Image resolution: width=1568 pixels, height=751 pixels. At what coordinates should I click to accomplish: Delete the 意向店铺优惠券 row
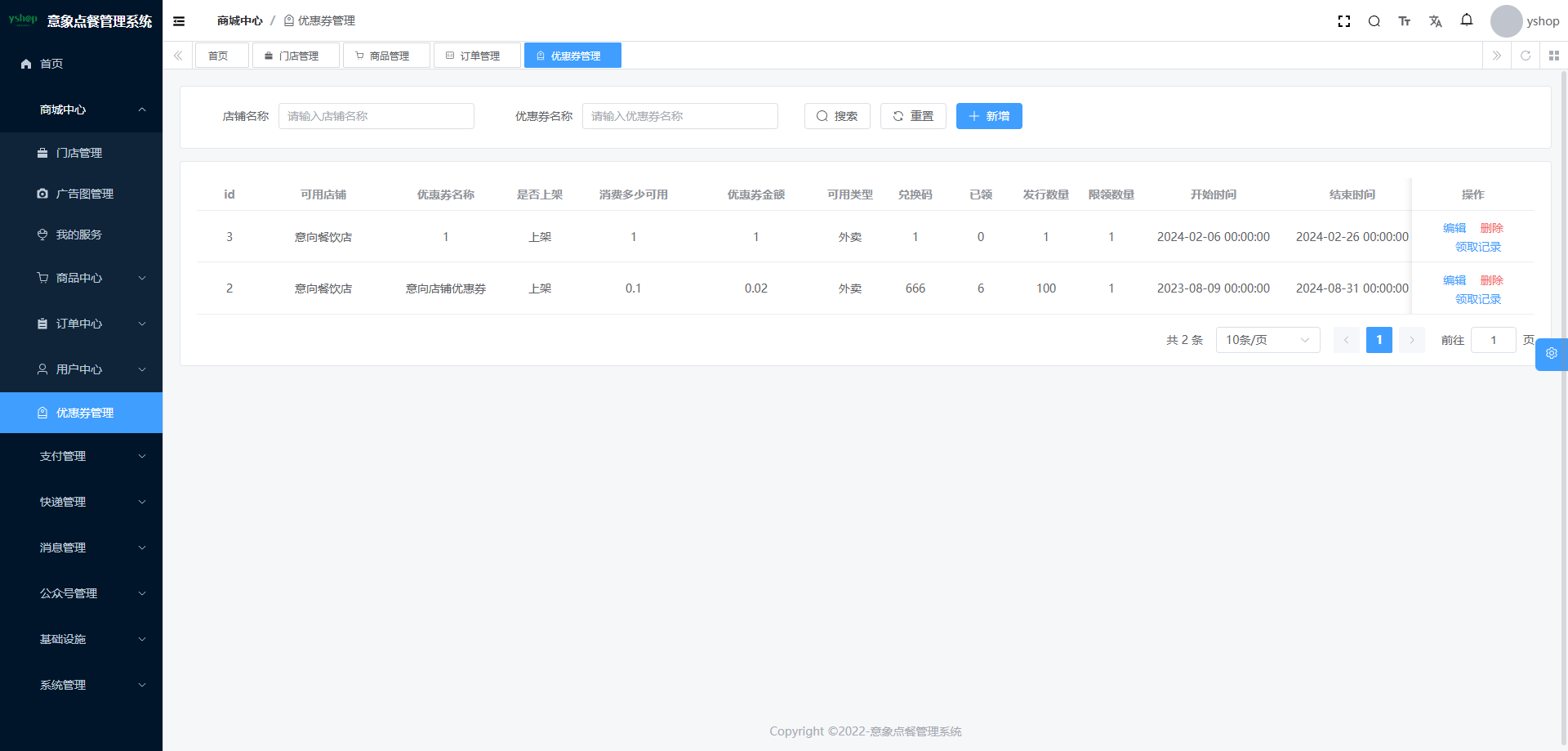pyautogui.click(x=1492, y=280)
